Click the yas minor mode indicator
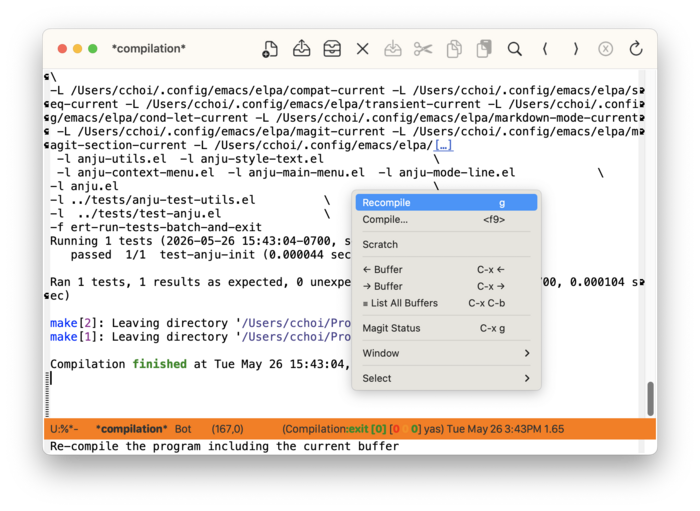This screenshot has height=511, width=700. (x=432, y=429)
